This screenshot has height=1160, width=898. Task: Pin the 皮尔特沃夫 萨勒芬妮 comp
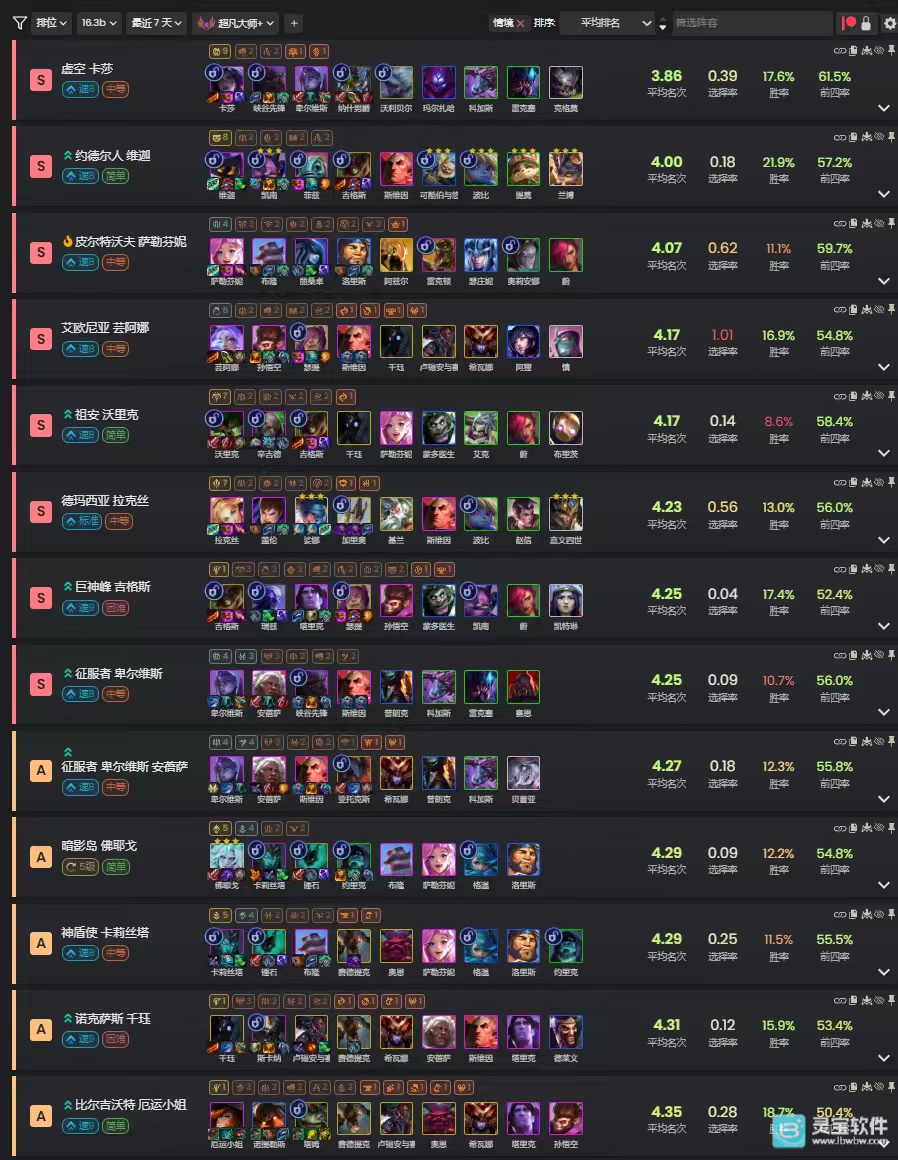[891, 223]
